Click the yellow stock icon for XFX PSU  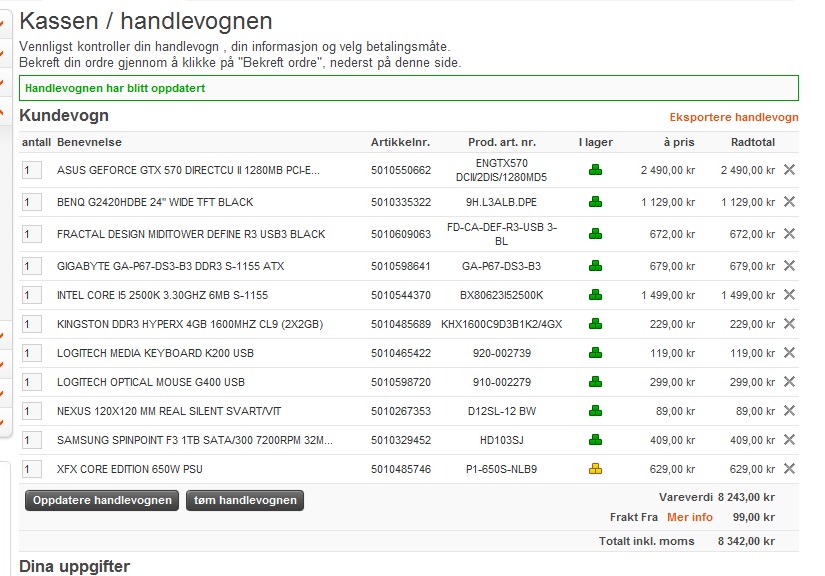[x=595, y=469]
